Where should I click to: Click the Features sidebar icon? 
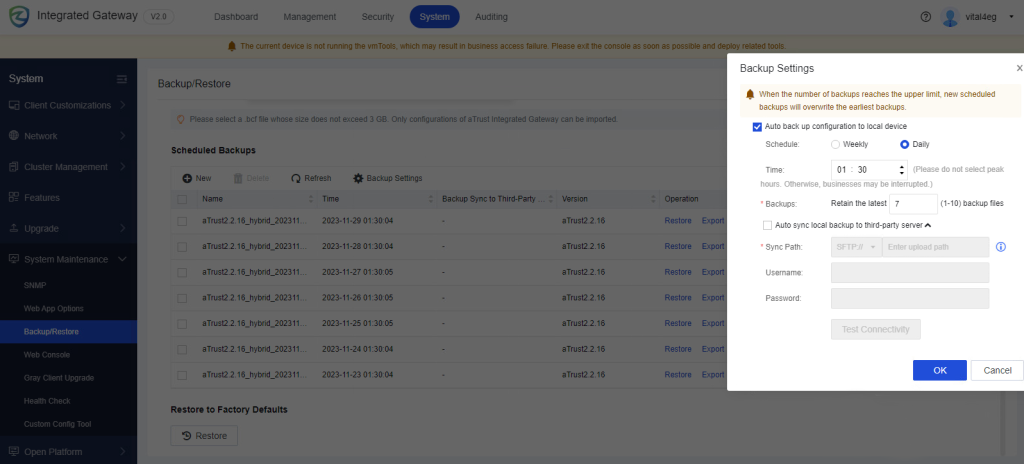click(14, 197)
